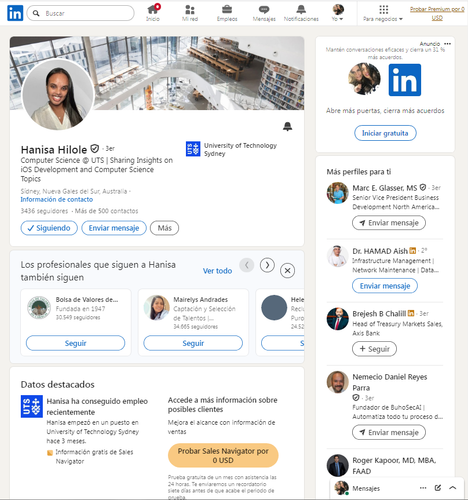Click Probar Sales Navigator por 0 USD
This screenshot has width=468, height=500.
[x=223, y=455]
